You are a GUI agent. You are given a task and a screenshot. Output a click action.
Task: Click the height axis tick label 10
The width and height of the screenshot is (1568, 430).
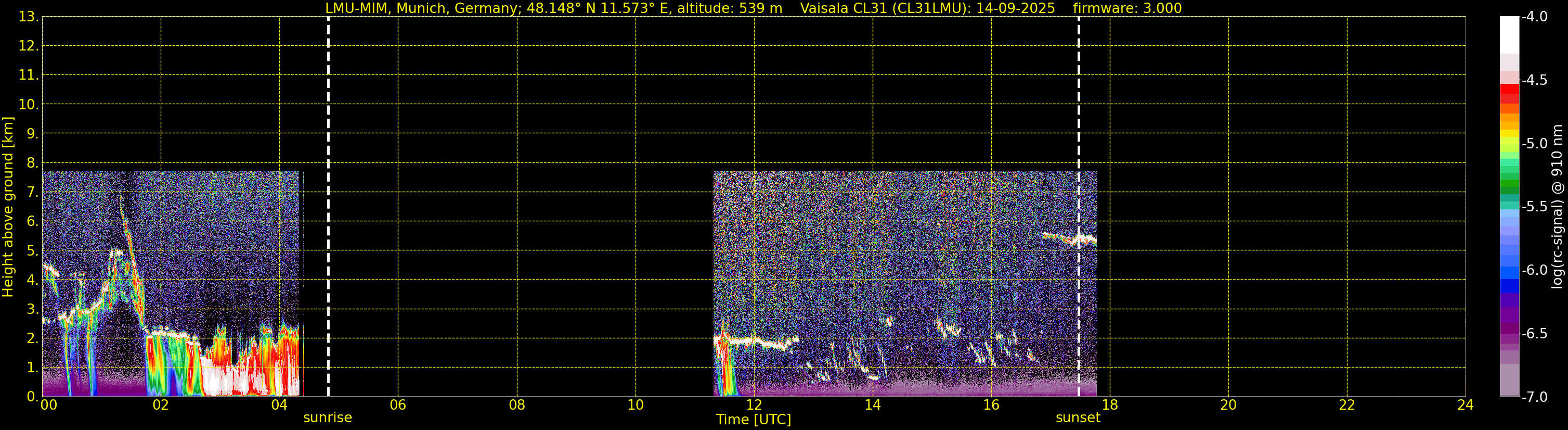29,105
